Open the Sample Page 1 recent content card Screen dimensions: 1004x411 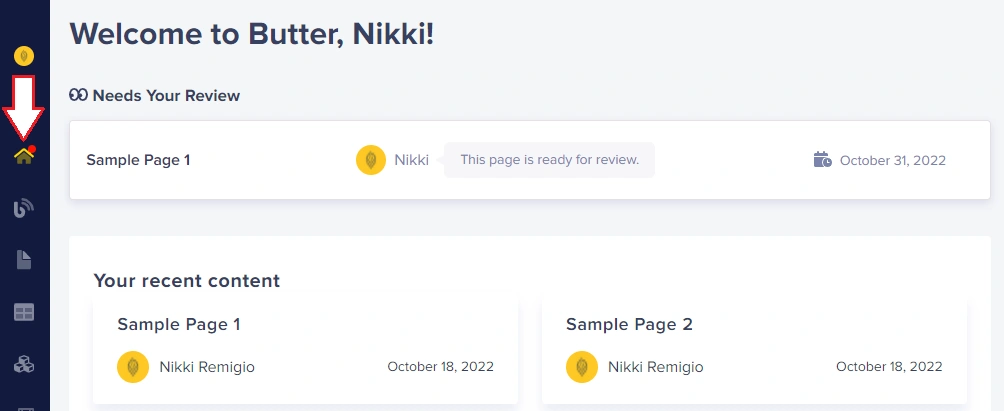[x=305, y=349]
